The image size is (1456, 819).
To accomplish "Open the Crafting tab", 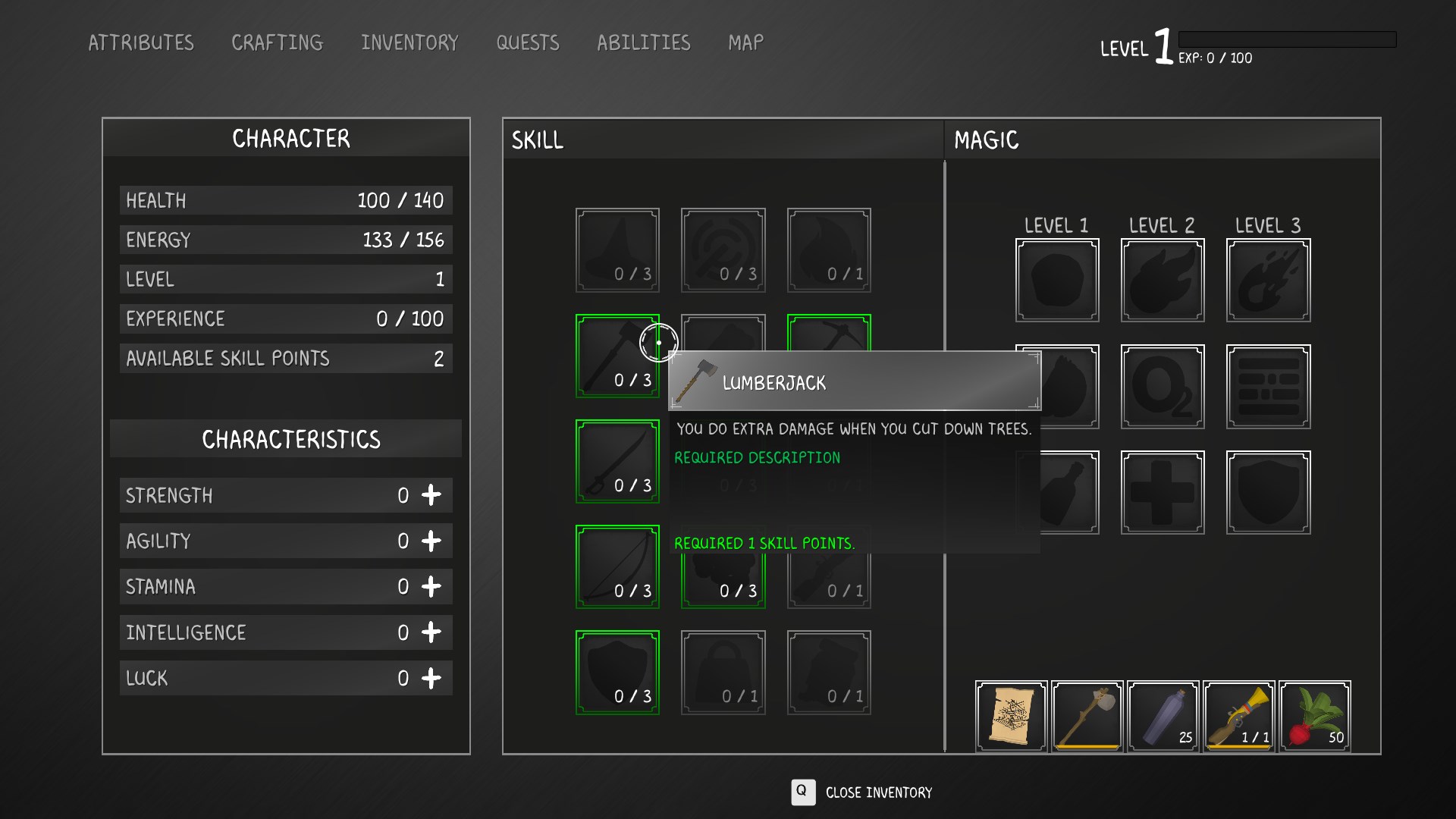I will tap(277, 42).
